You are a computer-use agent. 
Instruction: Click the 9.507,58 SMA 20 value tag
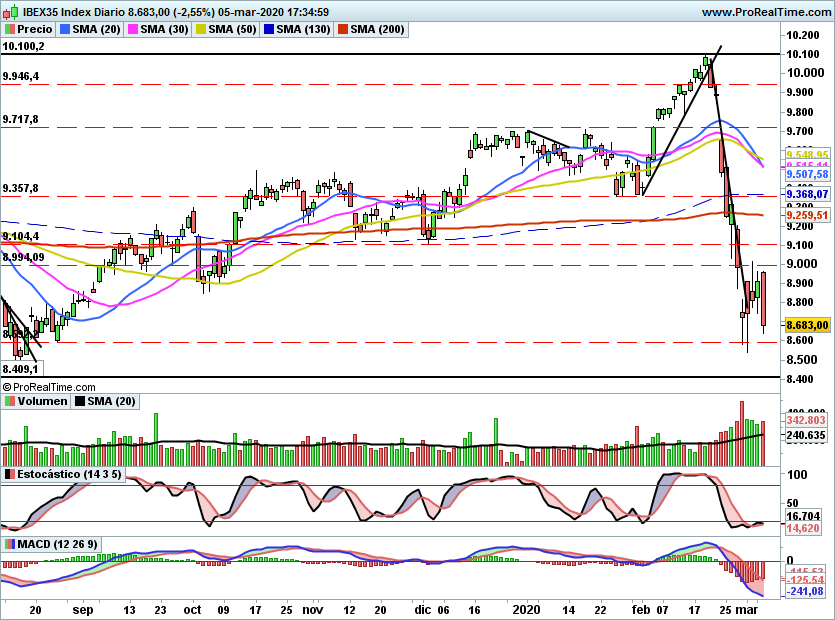[808, 174]
